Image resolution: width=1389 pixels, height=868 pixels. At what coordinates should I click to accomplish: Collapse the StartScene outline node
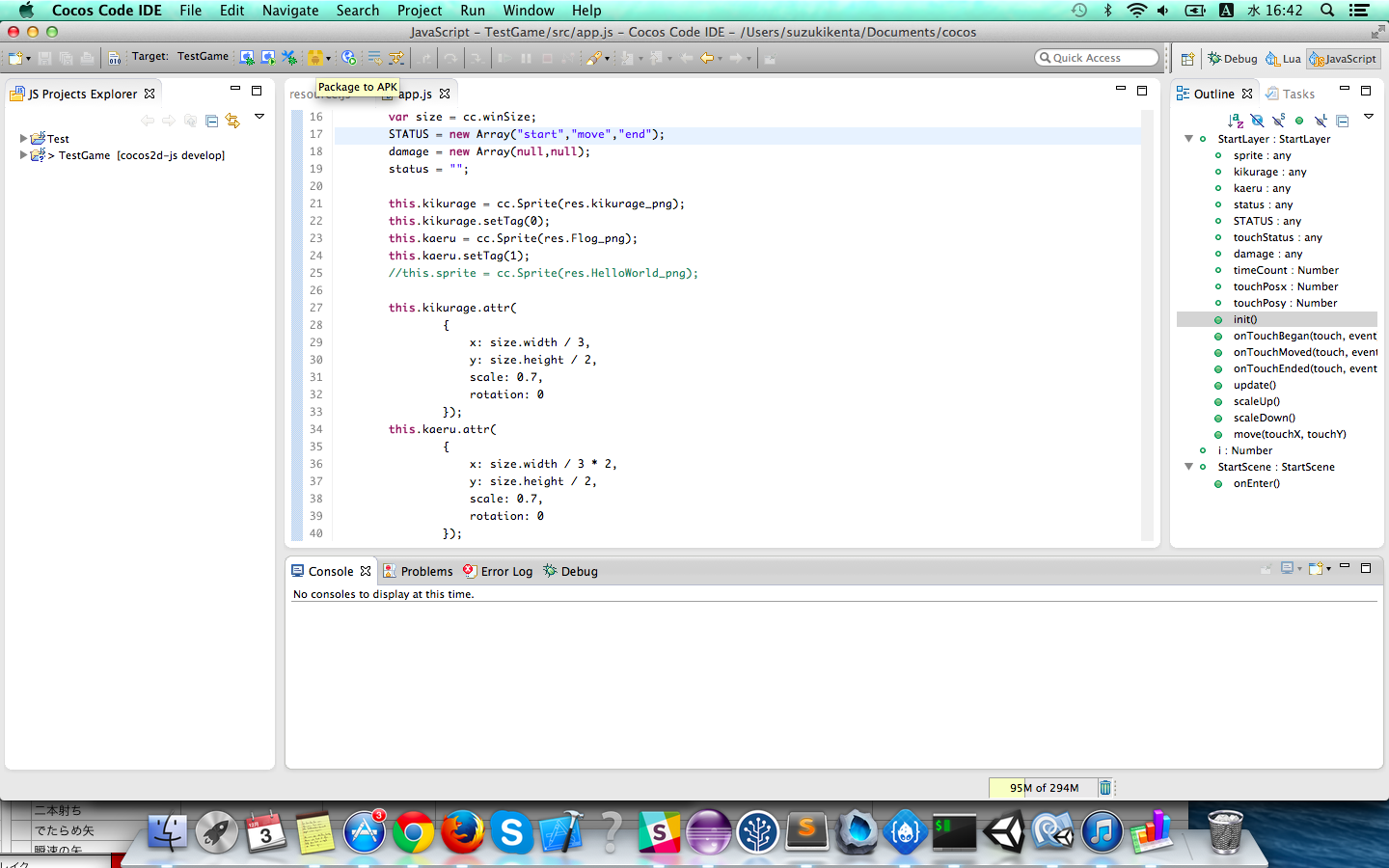(1189, 467)
